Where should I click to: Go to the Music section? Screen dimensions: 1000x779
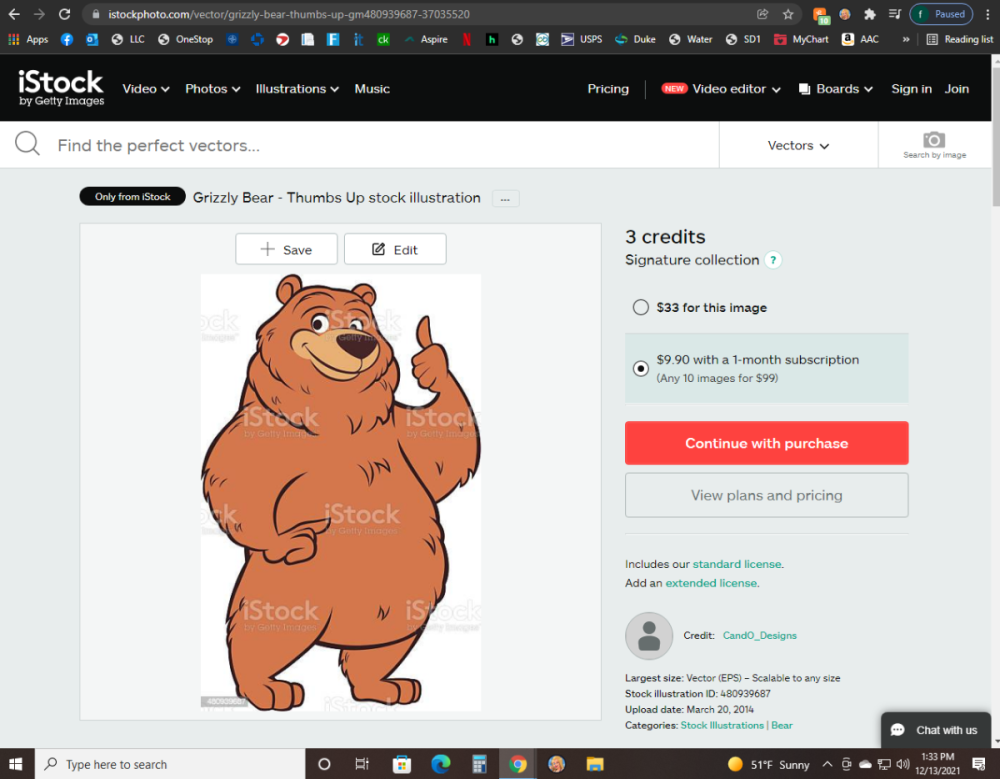click(372, 89)
